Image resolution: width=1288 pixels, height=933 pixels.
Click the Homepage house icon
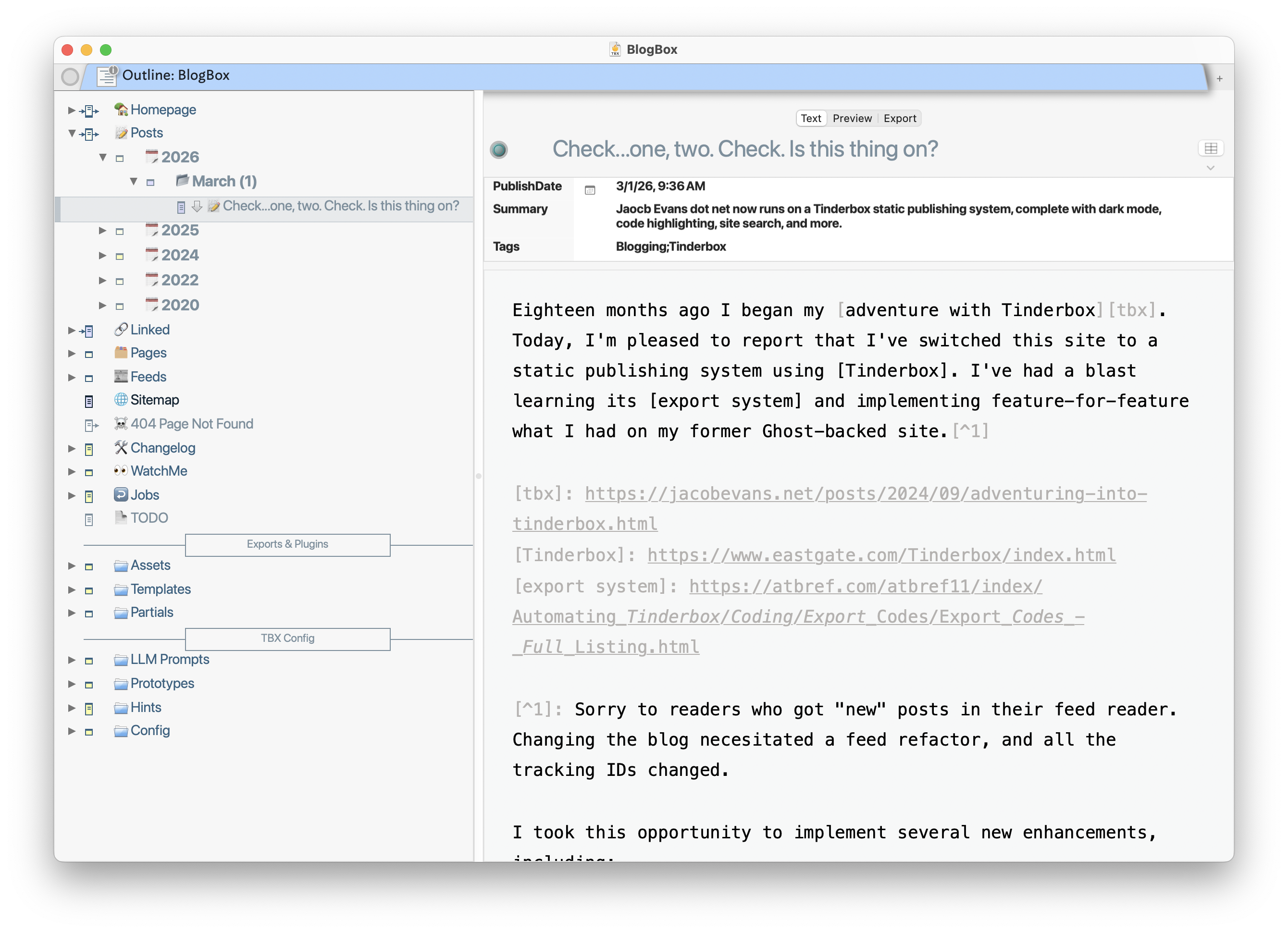pos(121,109)
